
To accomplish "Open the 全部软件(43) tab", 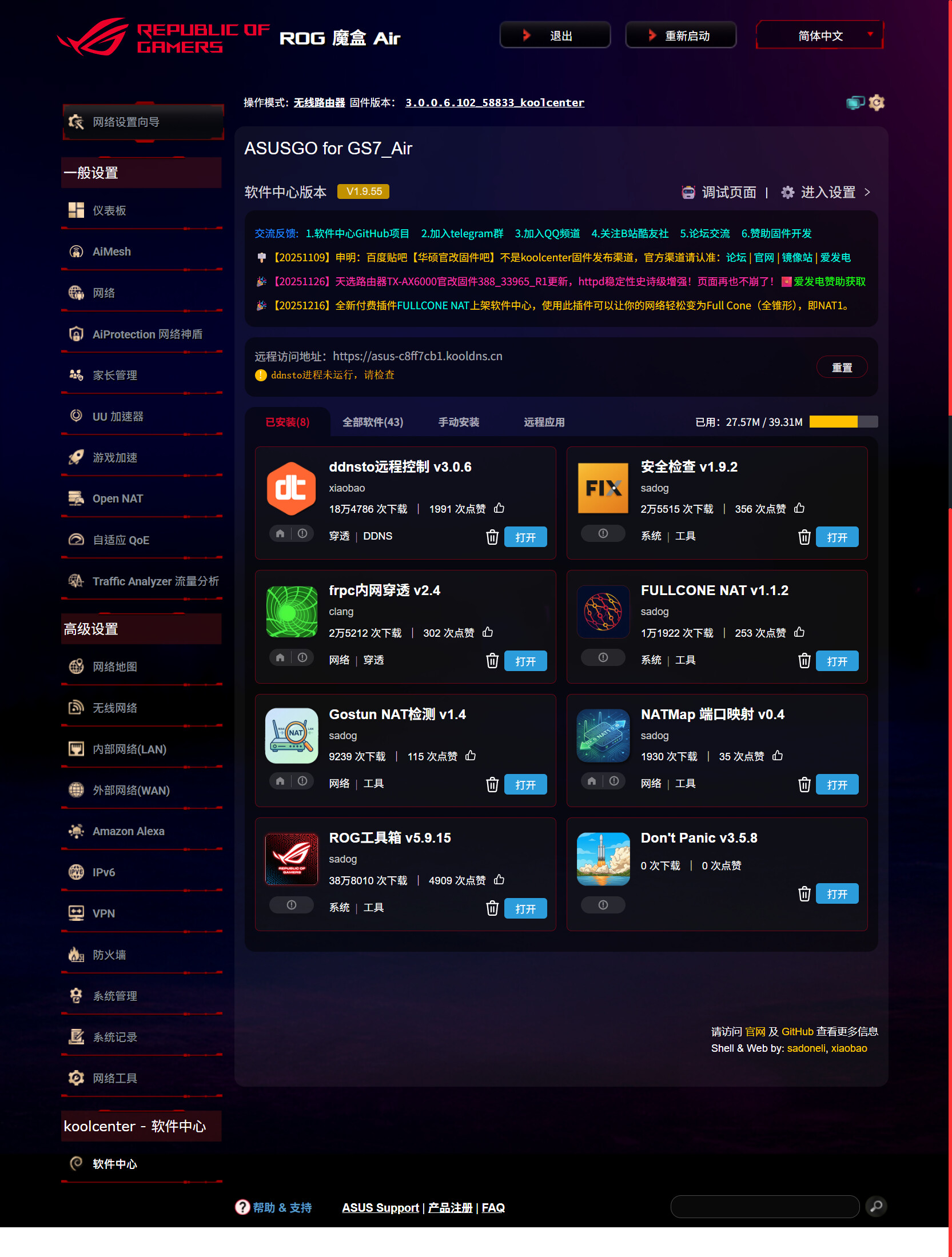I will tap(373, 422).
